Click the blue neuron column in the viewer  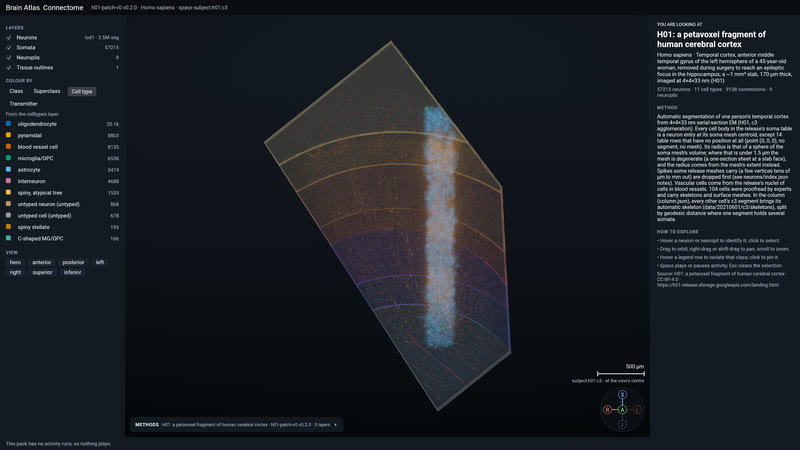[x=439, y=227]
